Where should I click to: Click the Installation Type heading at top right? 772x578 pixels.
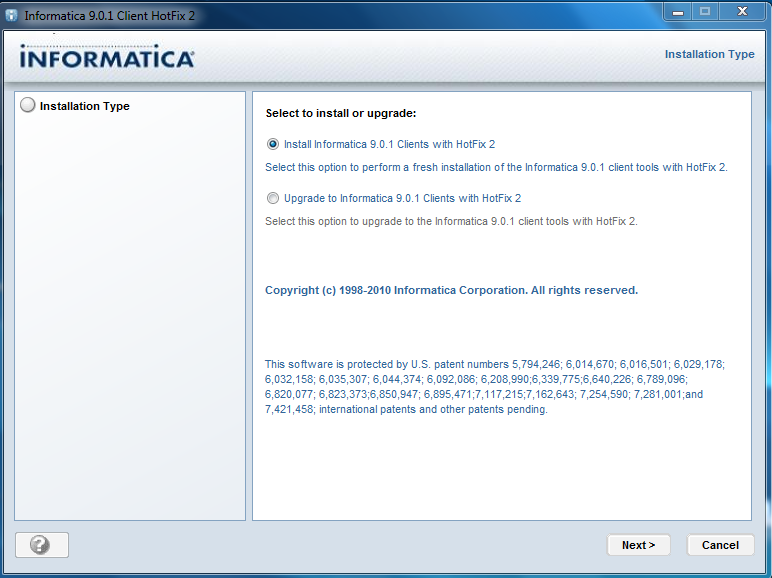[x=709, y=54]
